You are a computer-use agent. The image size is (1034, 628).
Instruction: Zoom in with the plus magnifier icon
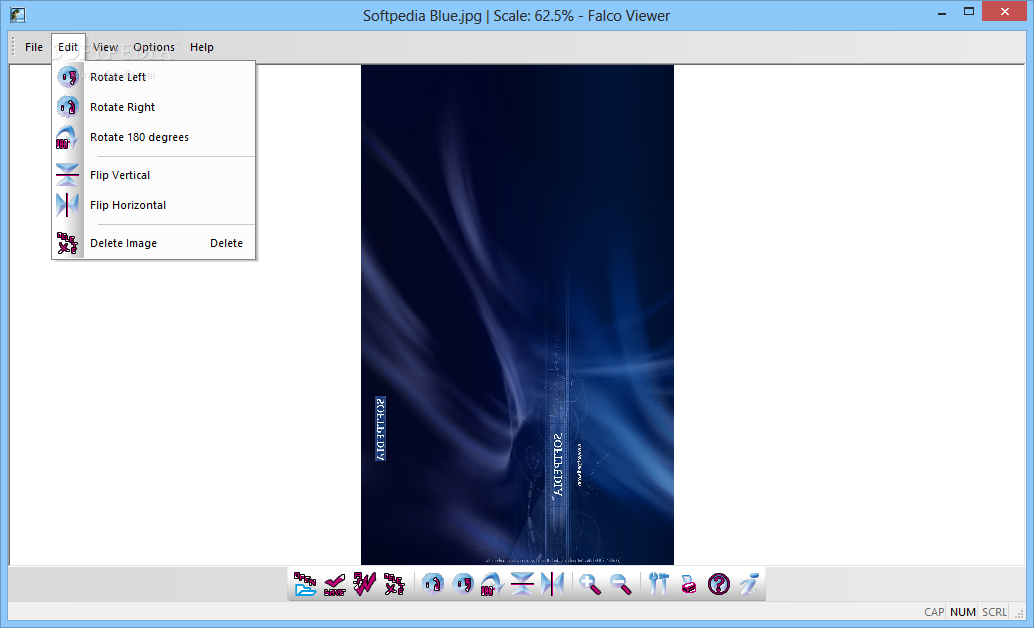[590, 584]
